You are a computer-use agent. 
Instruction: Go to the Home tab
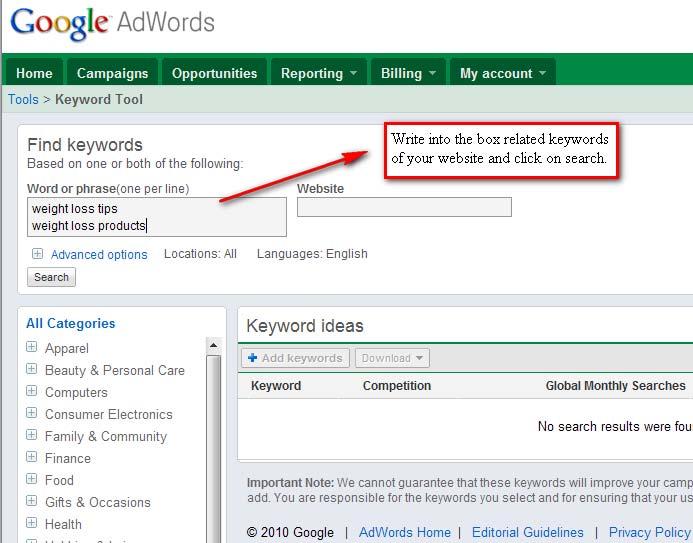[x=34, y=73]
